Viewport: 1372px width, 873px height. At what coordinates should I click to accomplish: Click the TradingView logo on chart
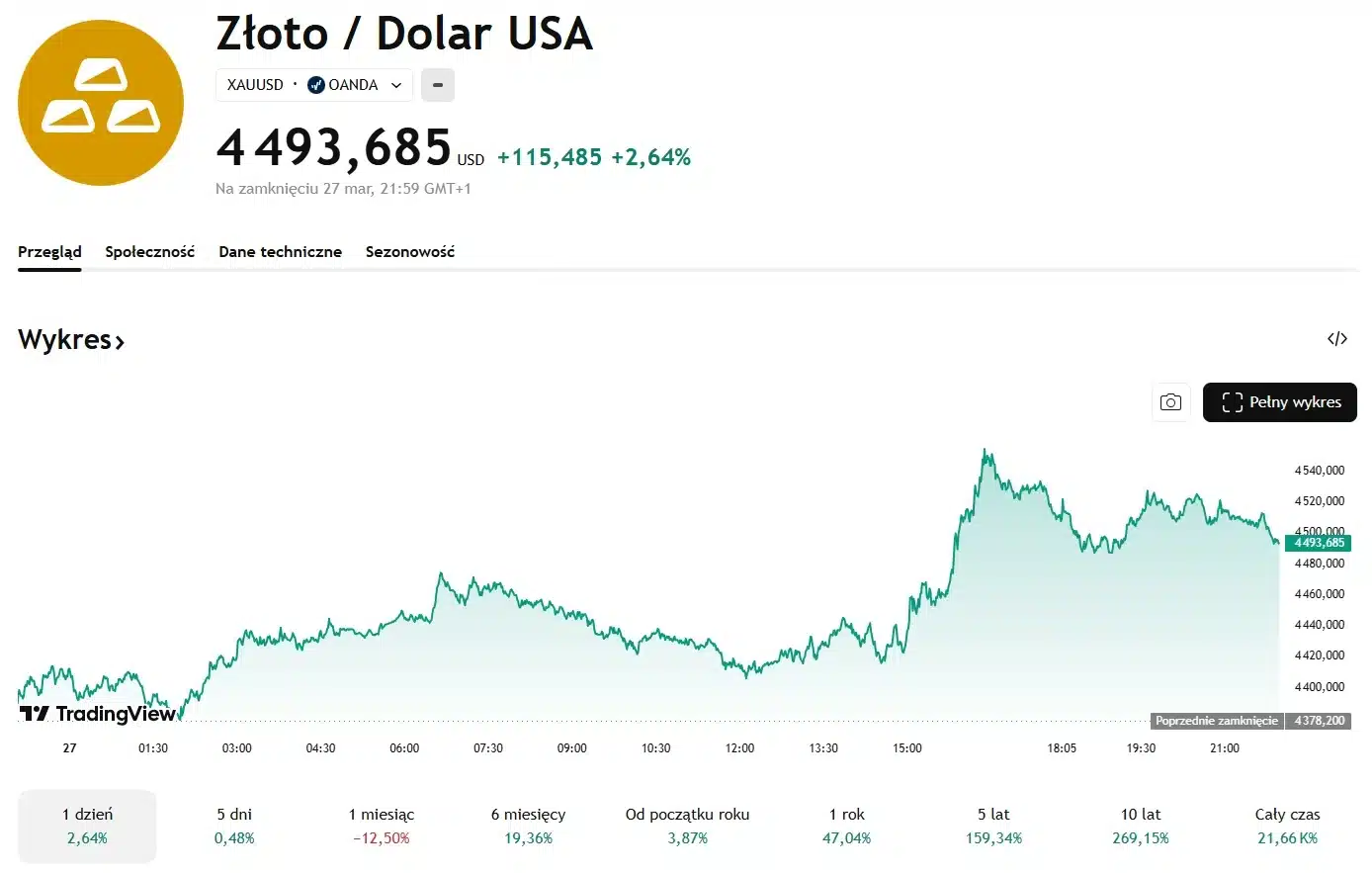[98, 713]
